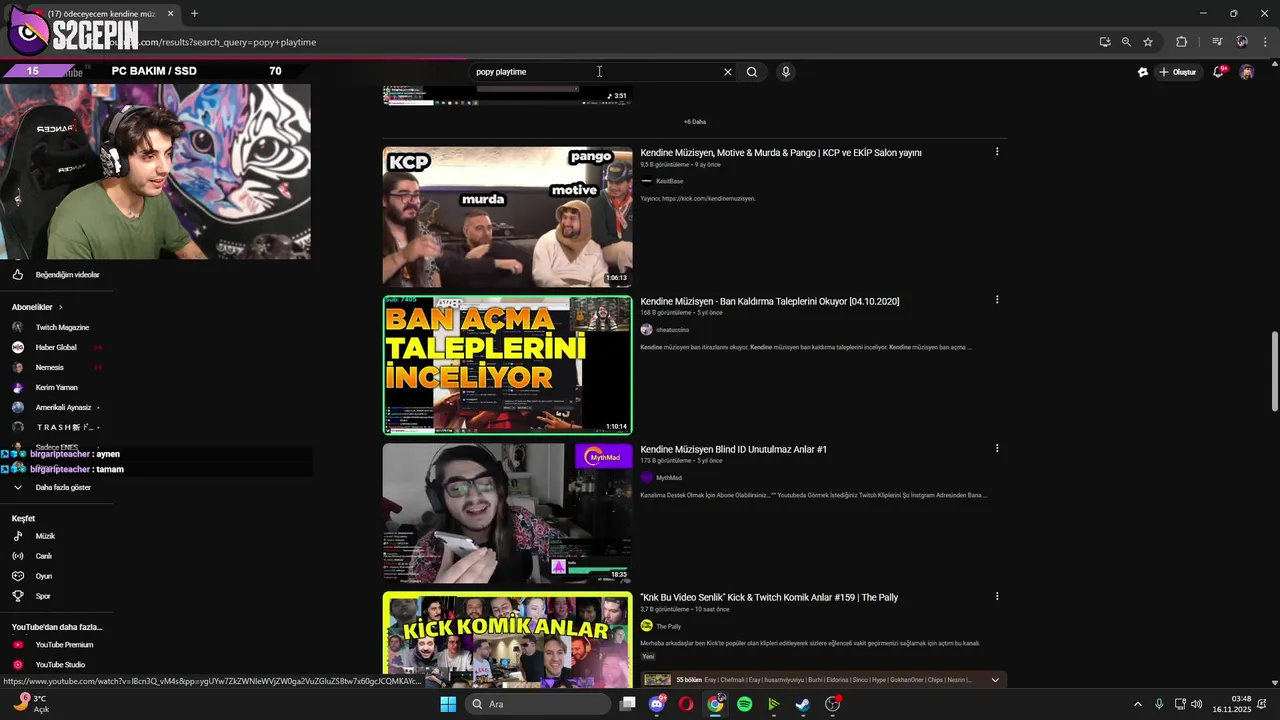
Task: Expand '+6 Daha' results
Action: point(695,122)
